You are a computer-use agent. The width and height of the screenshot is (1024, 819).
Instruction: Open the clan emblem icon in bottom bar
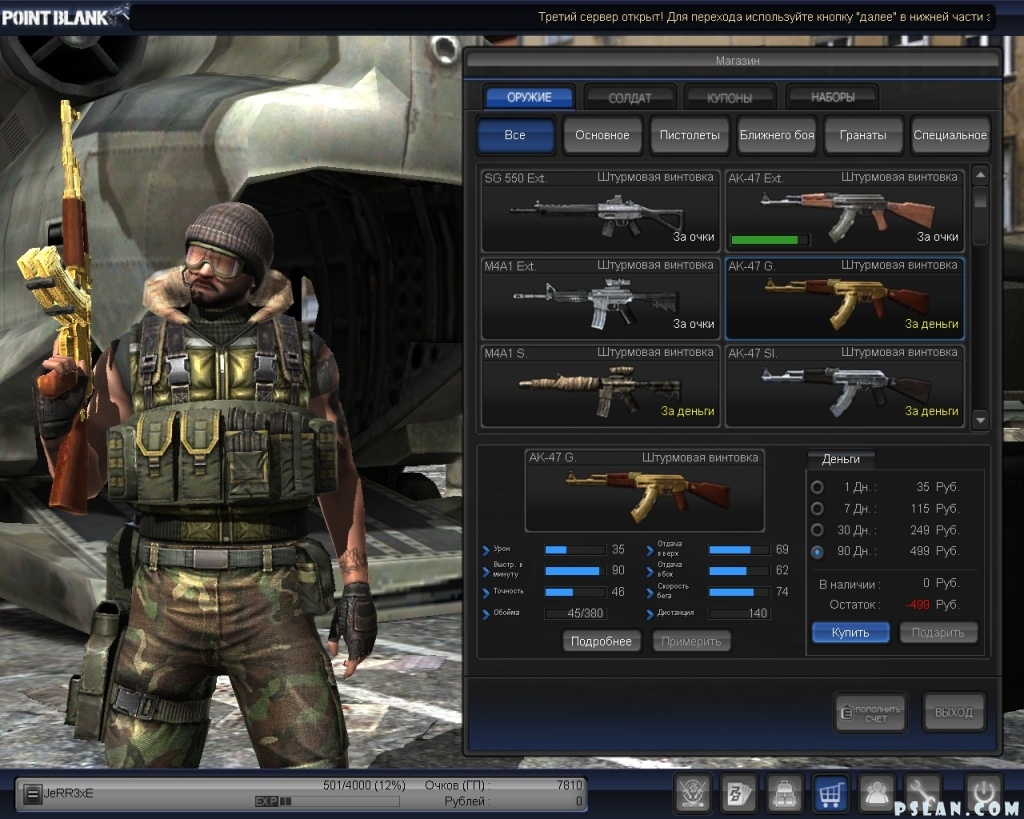(x=693, y=792)
